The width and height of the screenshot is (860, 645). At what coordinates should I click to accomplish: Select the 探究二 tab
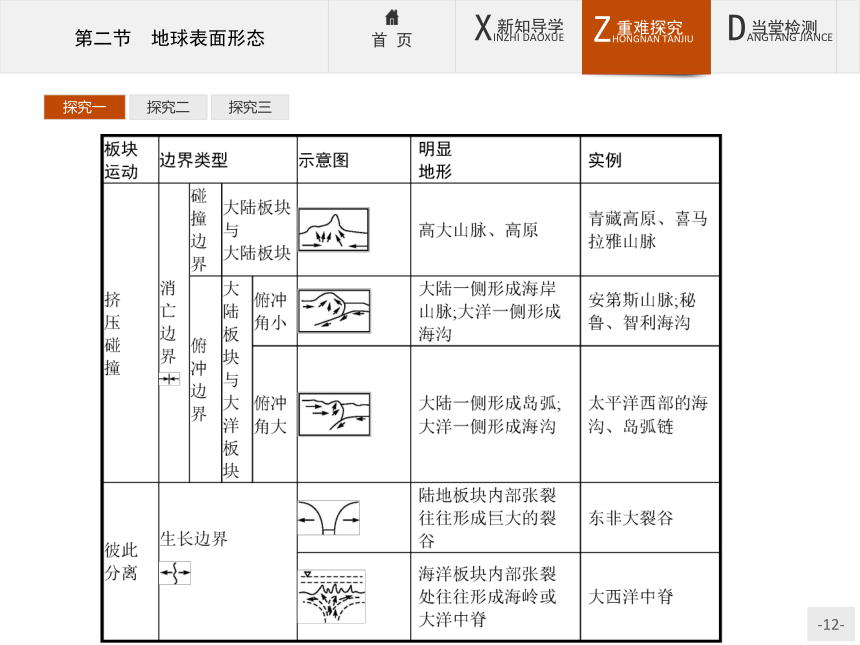coord(168,107)
